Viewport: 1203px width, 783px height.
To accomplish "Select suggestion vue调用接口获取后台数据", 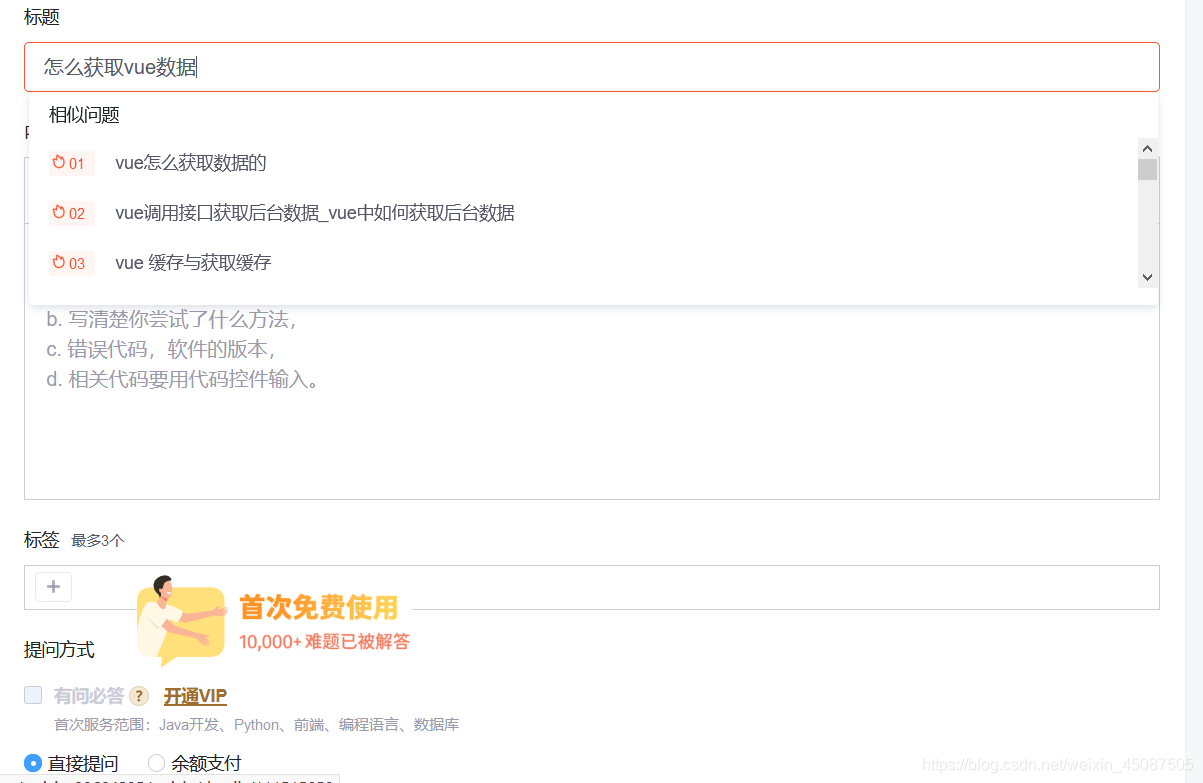I will (x=315, y=213).
